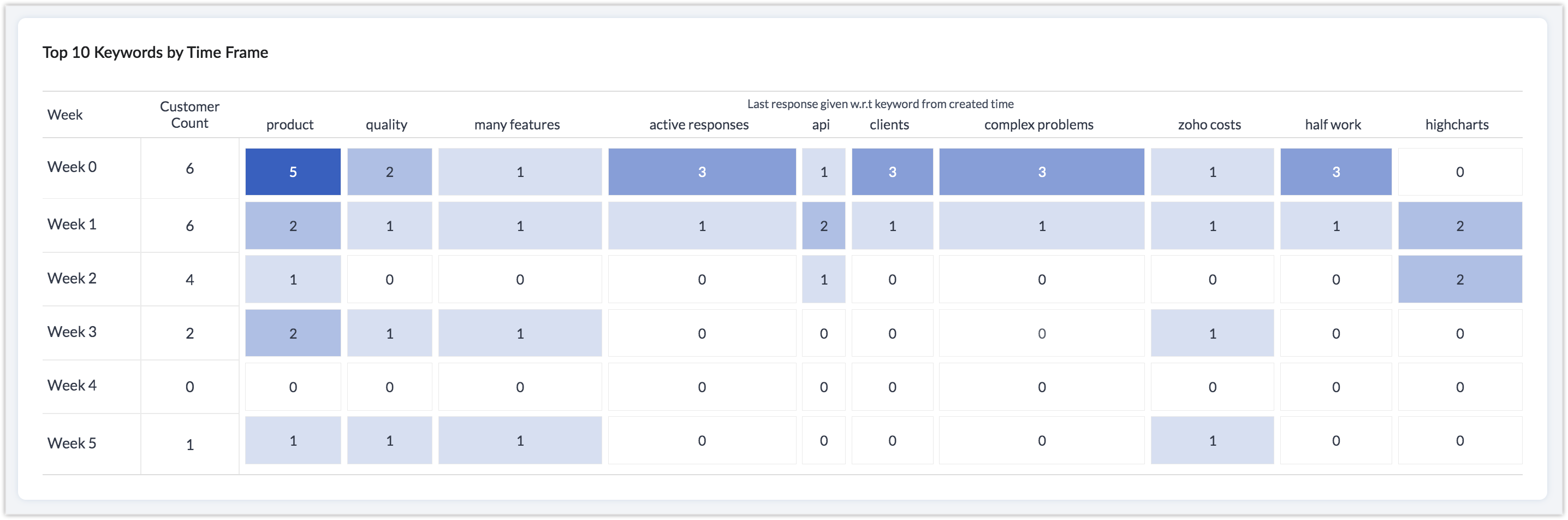Click Week 5 zoho costs cell
The image size is (1568, 520).
click(x=1212, y=440)
